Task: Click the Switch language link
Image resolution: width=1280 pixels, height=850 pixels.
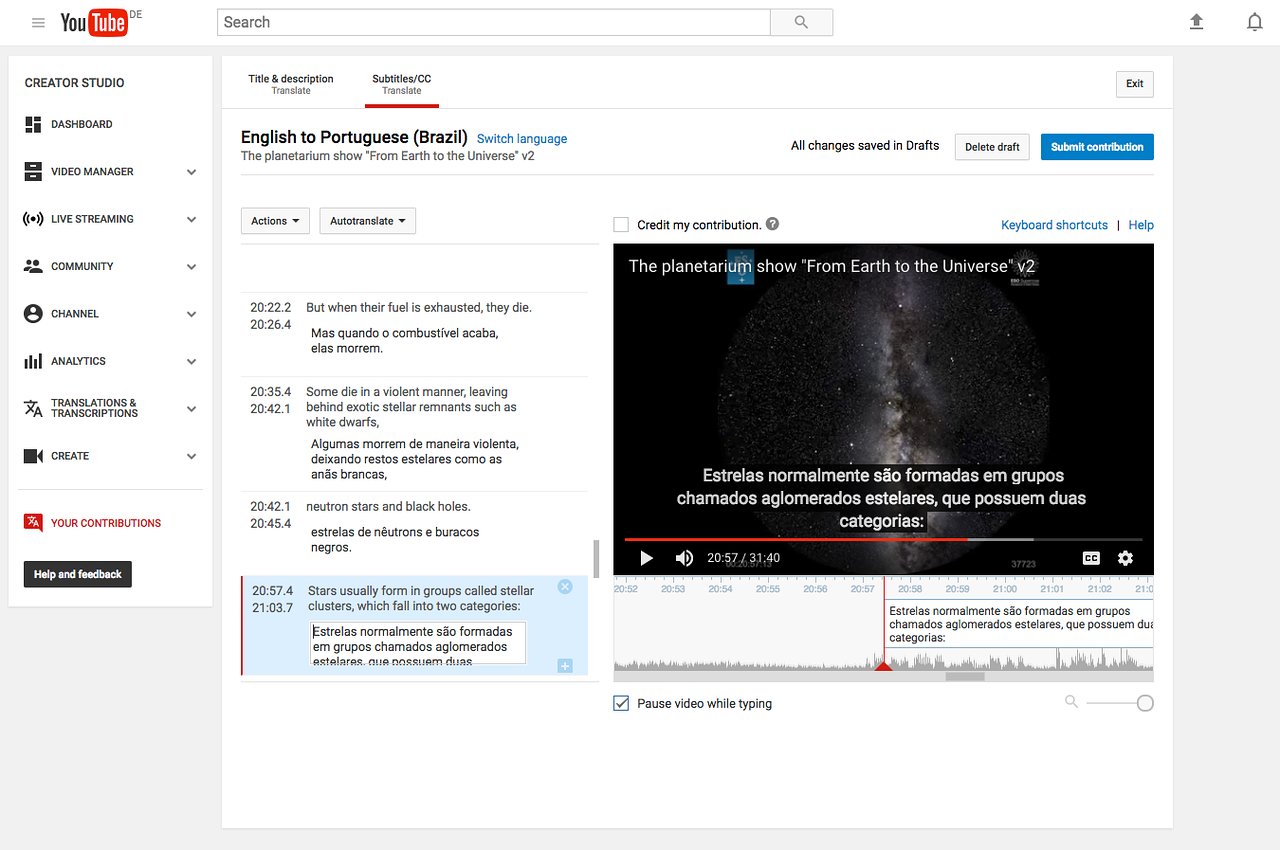Action: click(522, 139)
